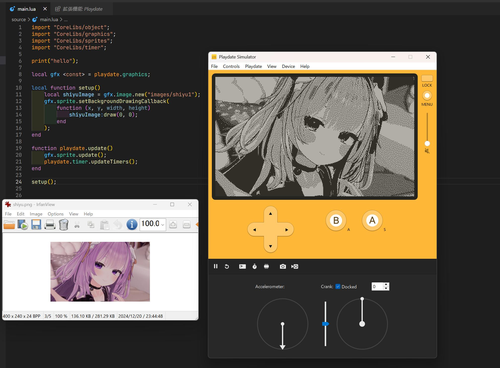Image resolution: width=500 pixels, height=368 pixels.
Task: Open the IrfanView Image menu
Action: point(36,214)
